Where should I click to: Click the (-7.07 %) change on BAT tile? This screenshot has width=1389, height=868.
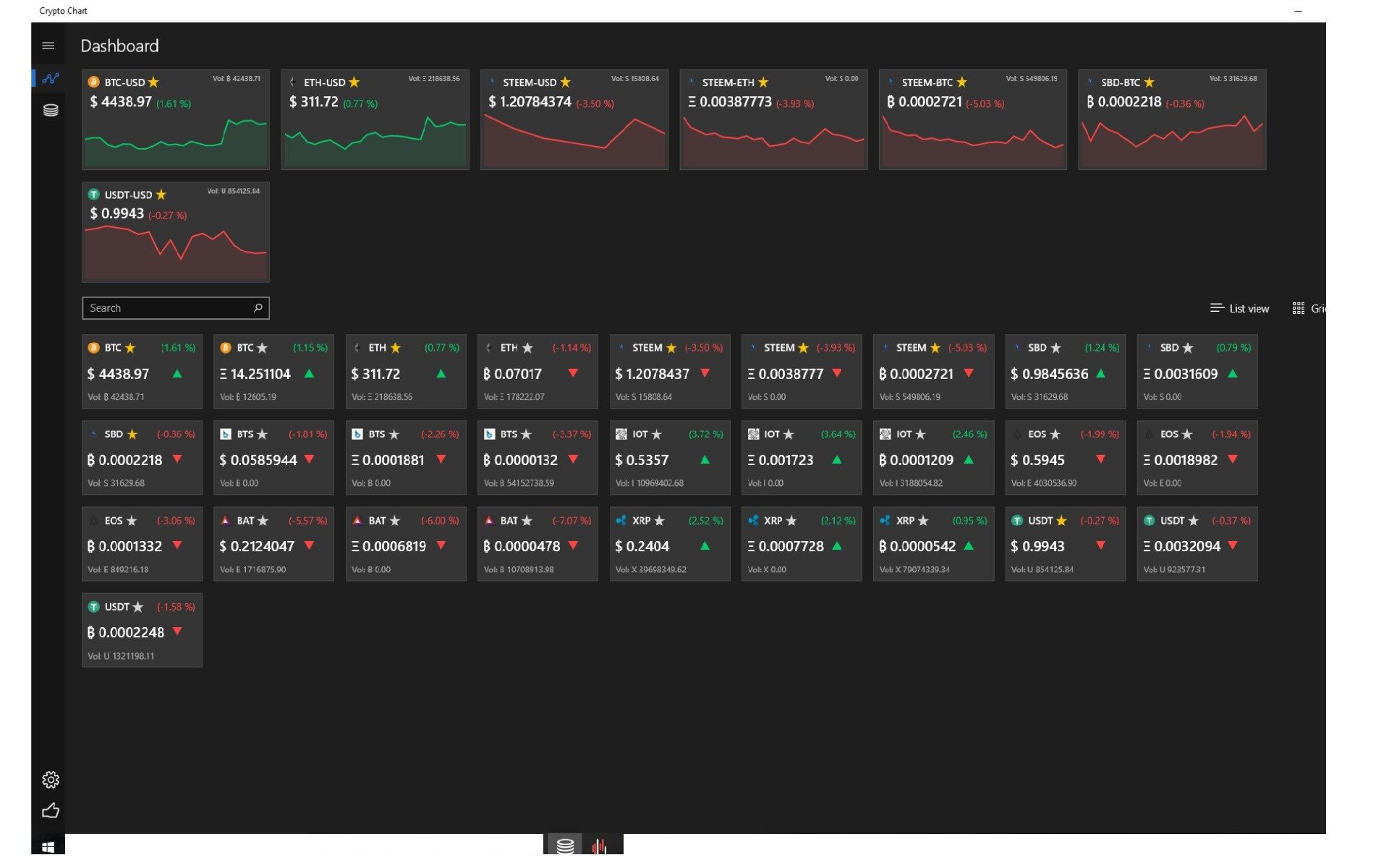coord(572,521)
